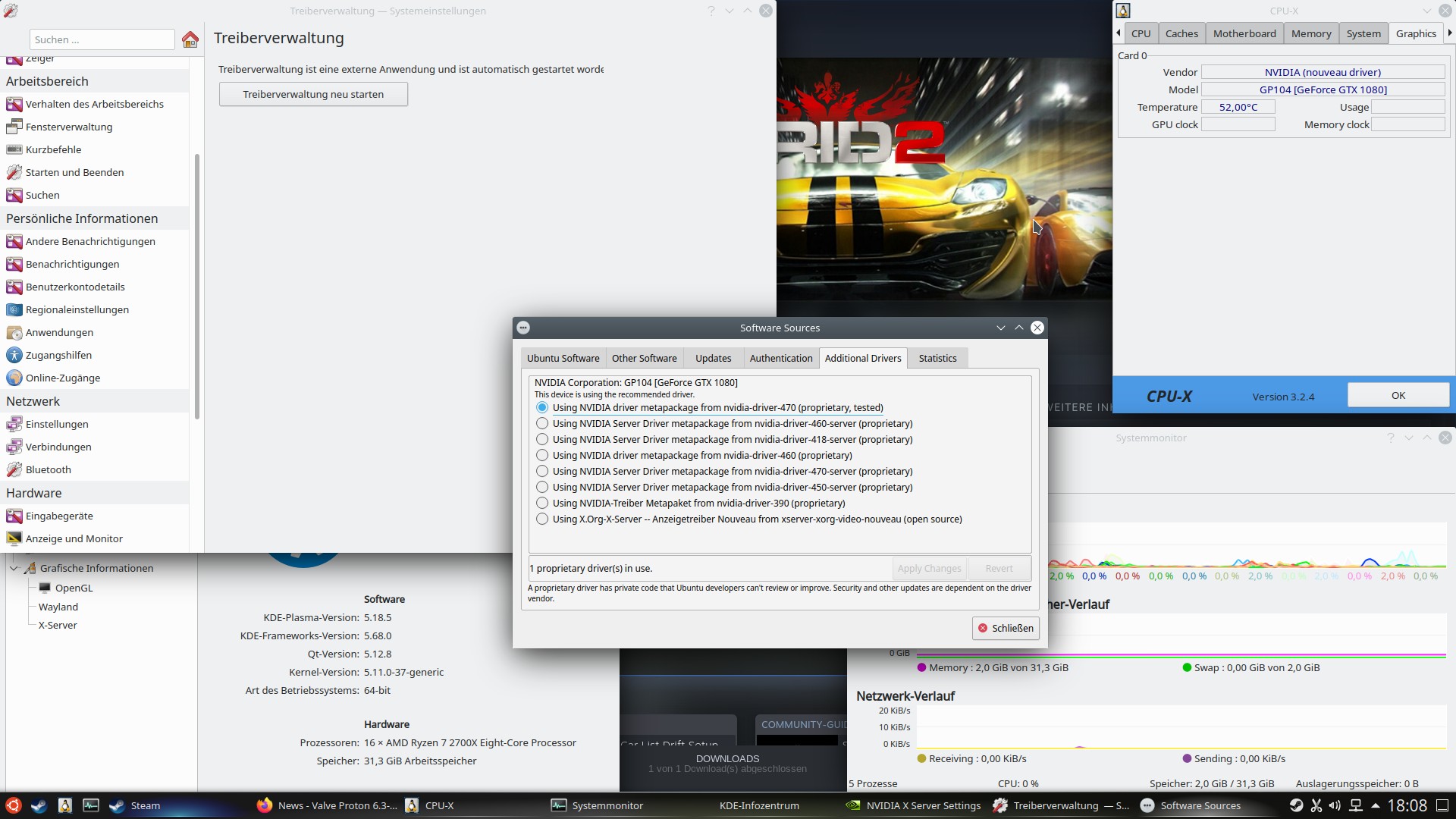Select the nvidia-driver-390 Metapaket option

point(542,503)
